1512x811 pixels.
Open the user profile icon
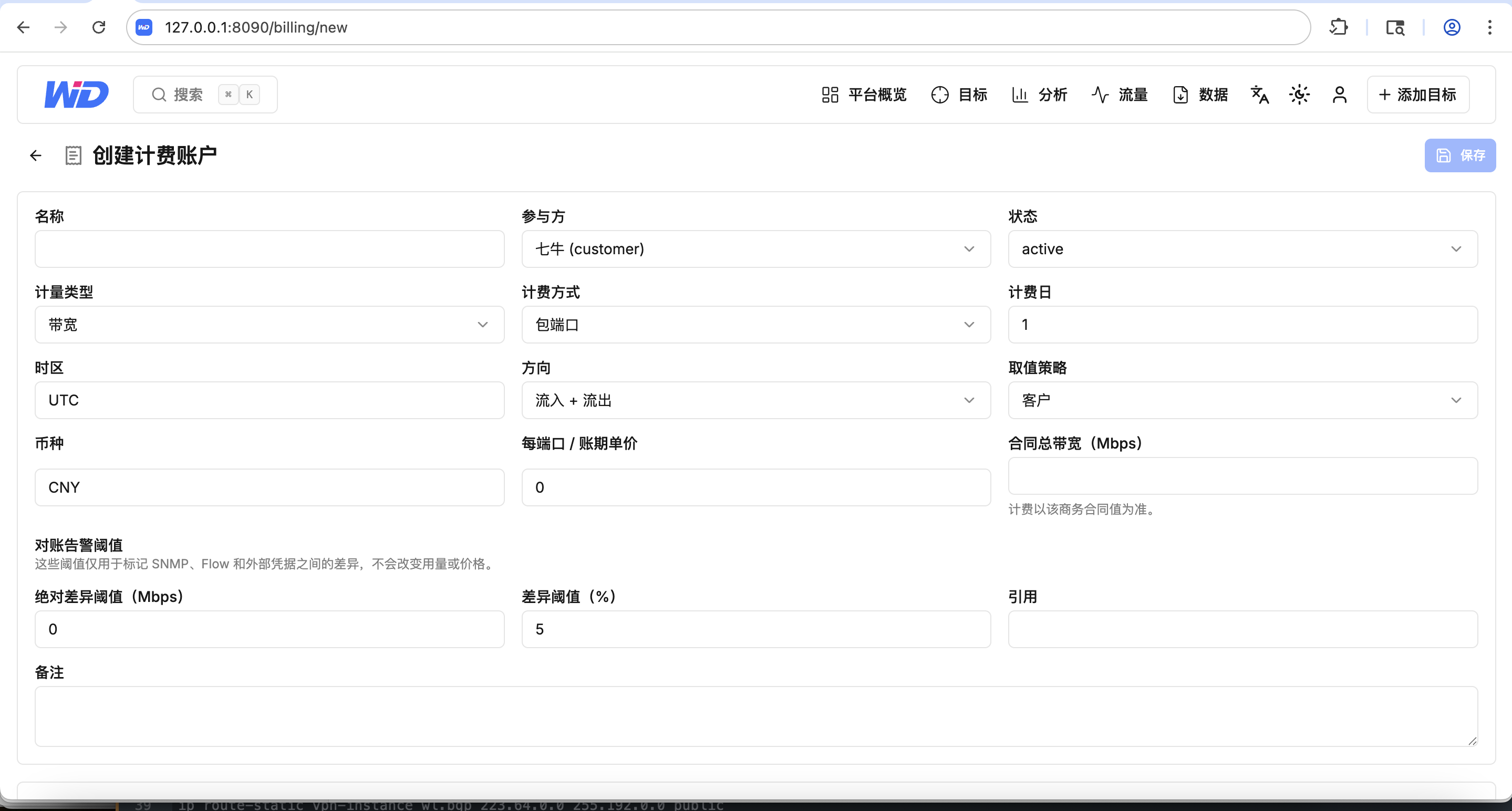pyautogui.click(x=1340, y=95)
